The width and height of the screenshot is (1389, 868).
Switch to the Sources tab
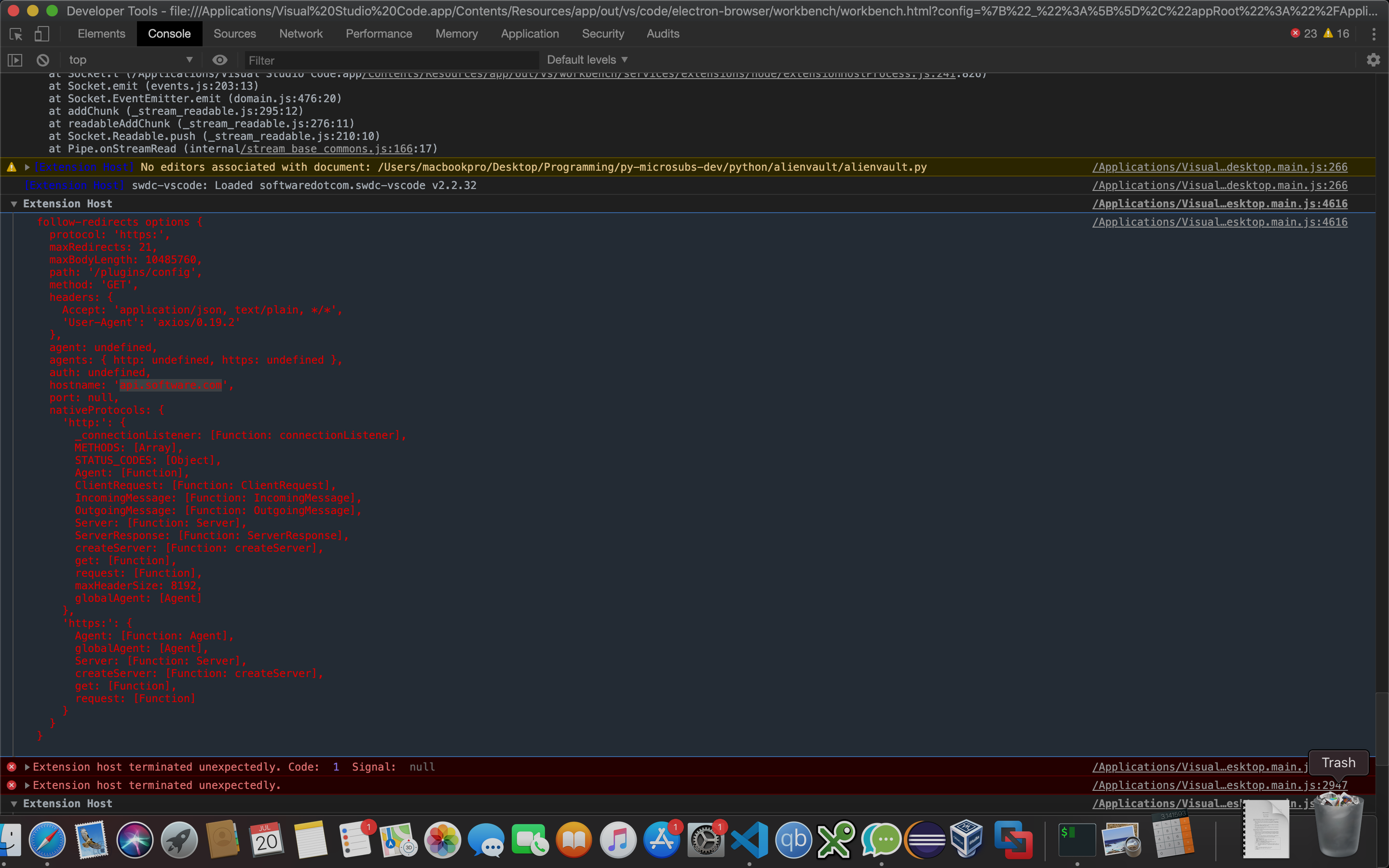pos(235,34)
